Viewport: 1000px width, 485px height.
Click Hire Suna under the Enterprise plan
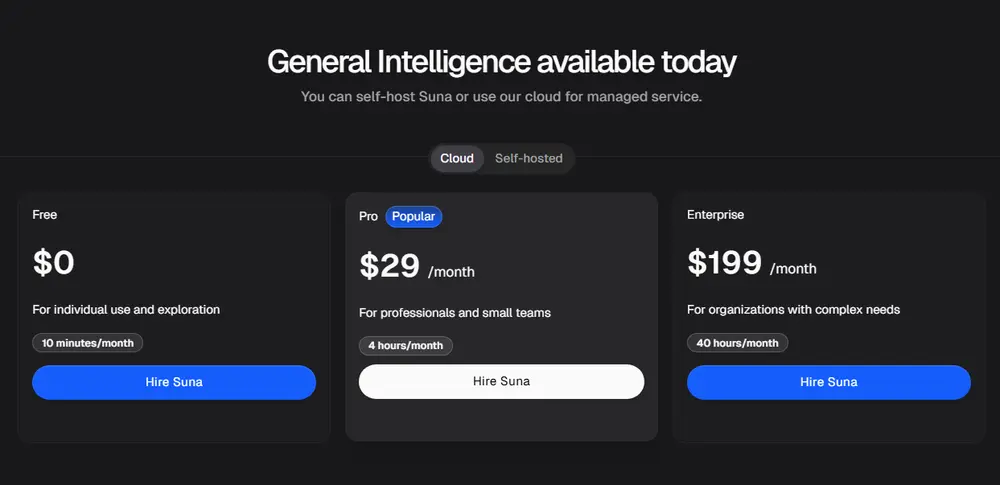[828, 382]
